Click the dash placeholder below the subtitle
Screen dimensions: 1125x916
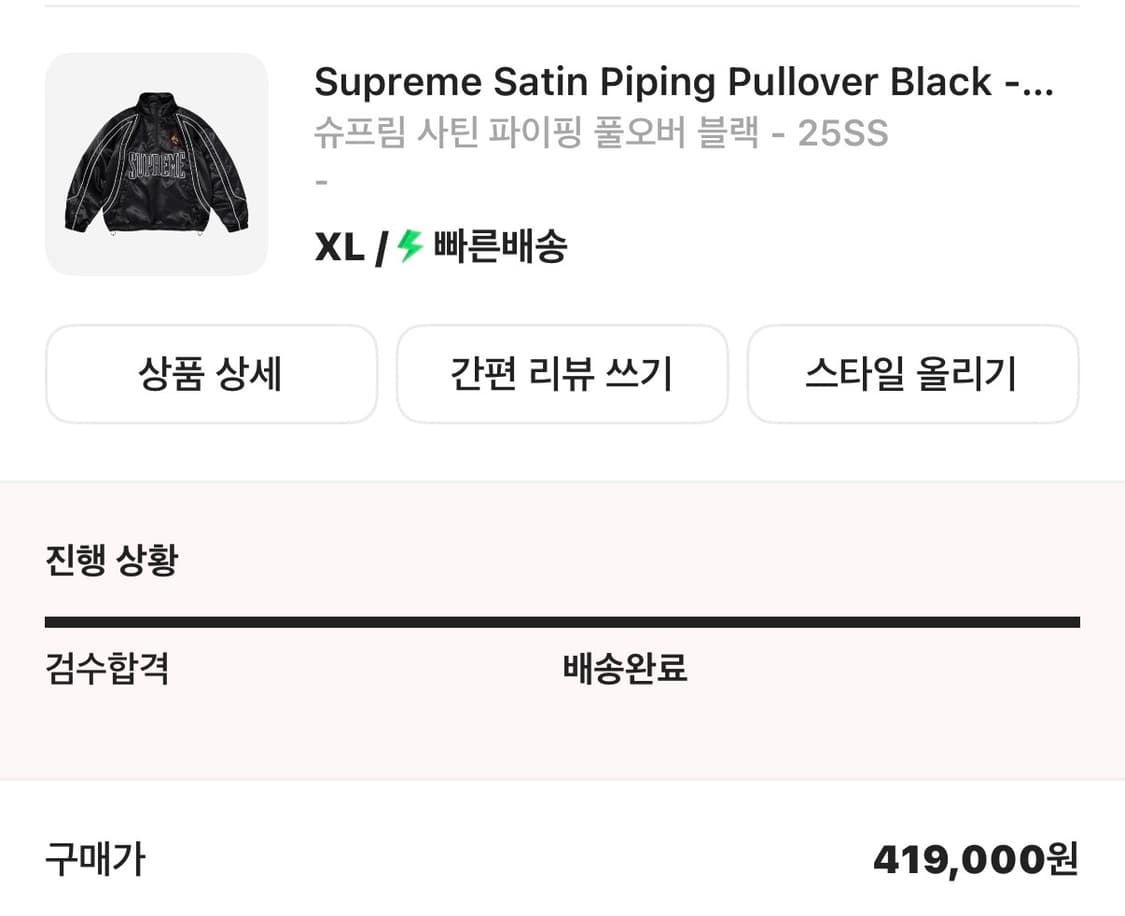pyautogui.click(x=320, y=181)
